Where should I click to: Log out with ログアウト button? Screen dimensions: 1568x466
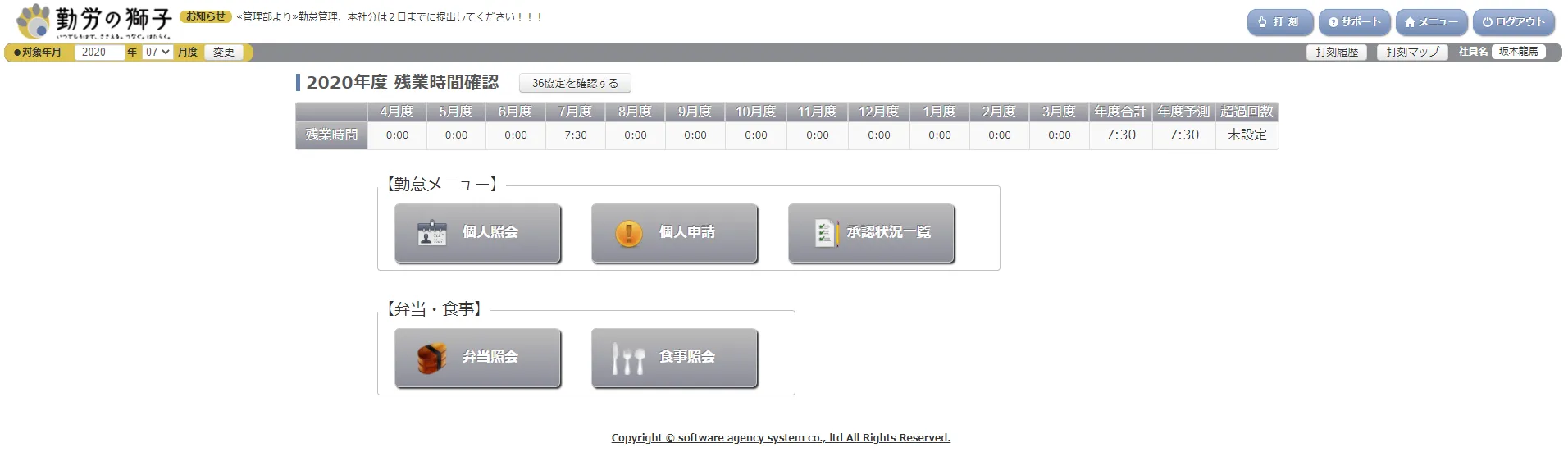tap(1513, 22)
